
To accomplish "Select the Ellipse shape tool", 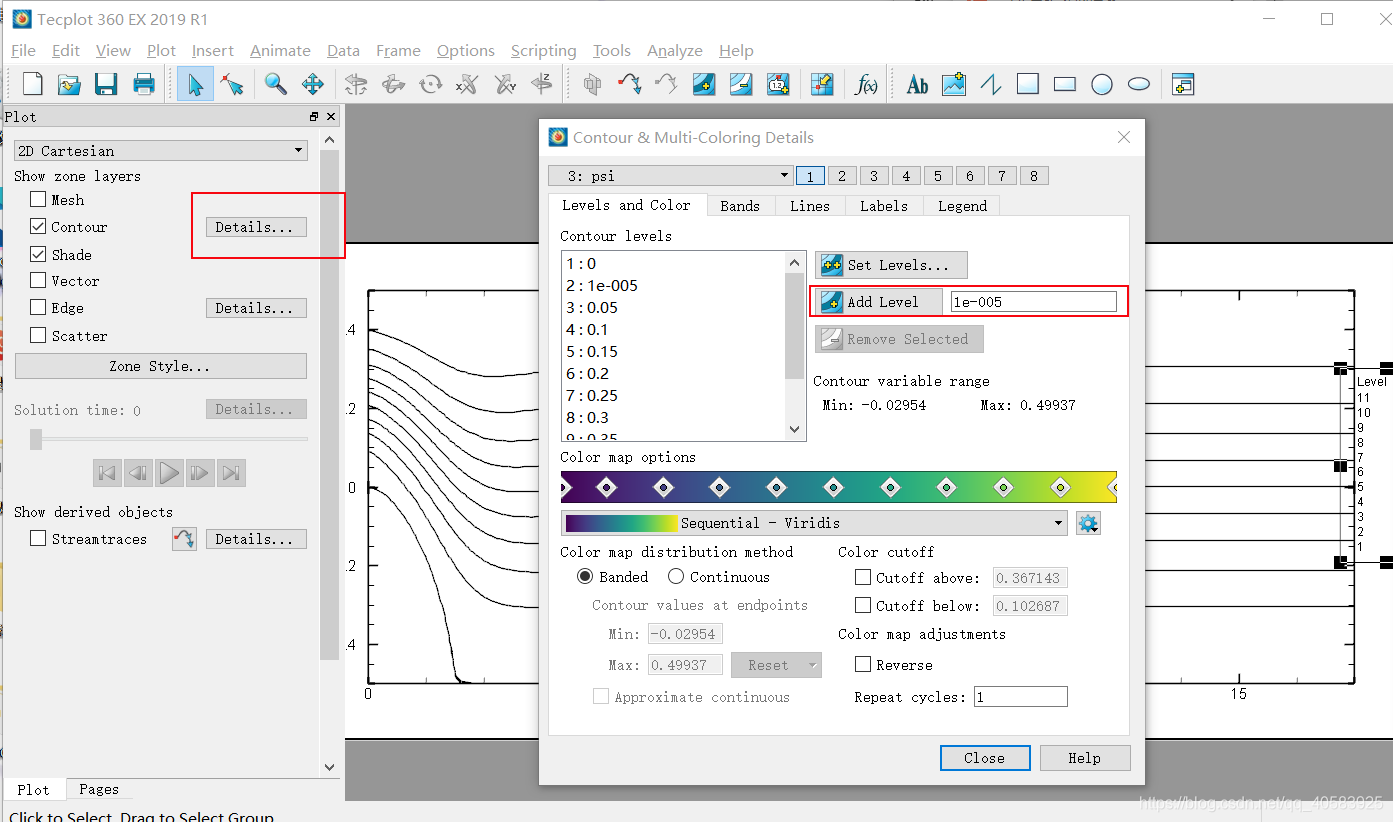I will 1138,85.
